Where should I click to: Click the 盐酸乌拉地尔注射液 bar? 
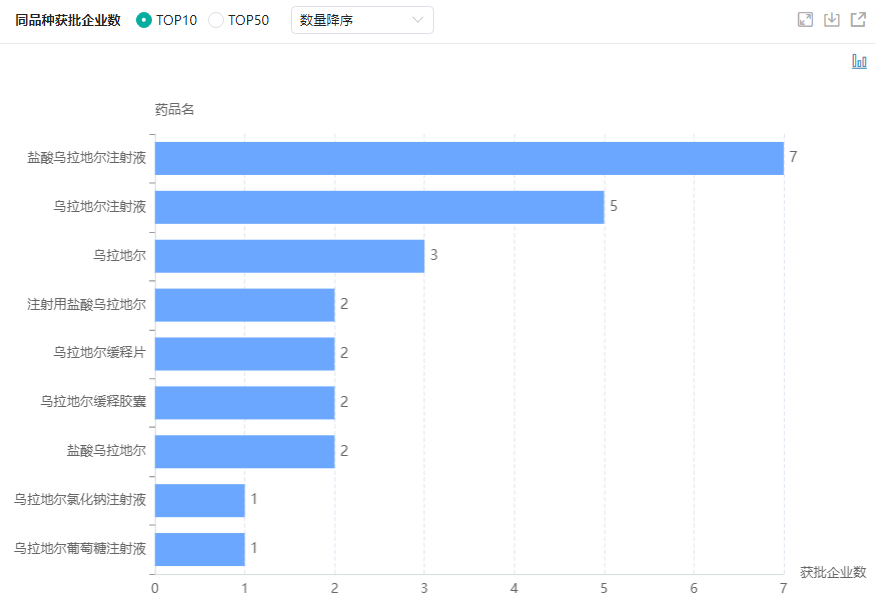coord(468,158)
